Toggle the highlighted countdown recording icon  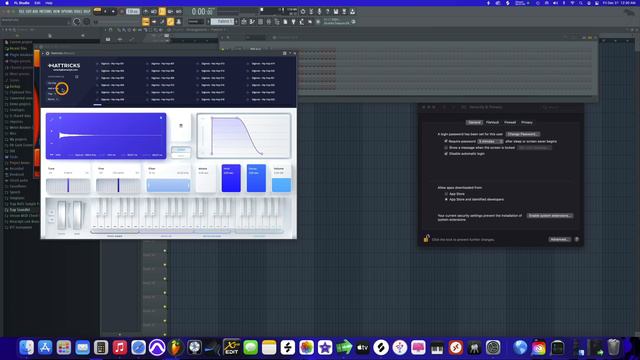pos(162,11)
